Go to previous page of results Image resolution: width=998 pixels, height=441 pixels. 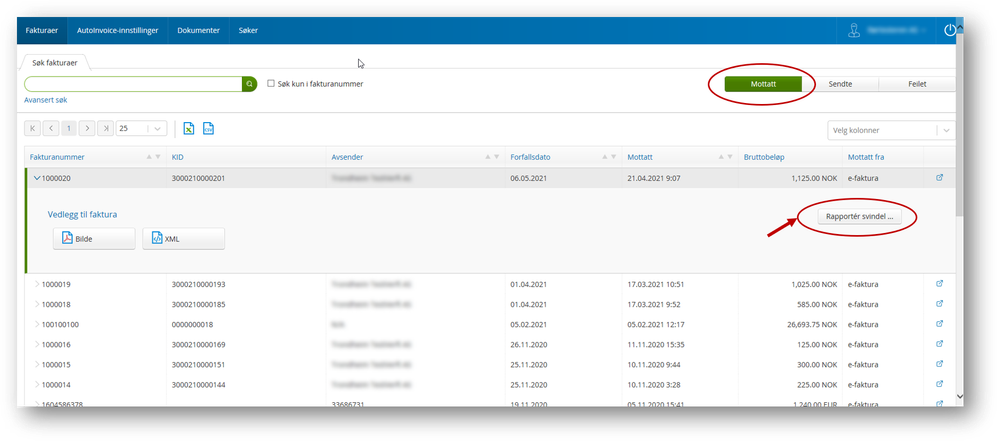click(x=51, y=129)
